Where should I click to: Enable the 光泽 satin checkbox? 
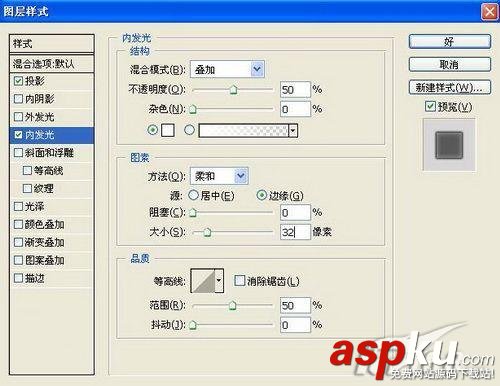[18, 207]
